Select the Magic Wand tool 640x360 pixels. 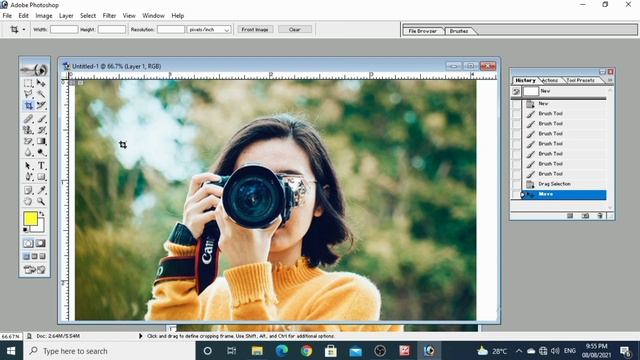[x=41, y=94]
